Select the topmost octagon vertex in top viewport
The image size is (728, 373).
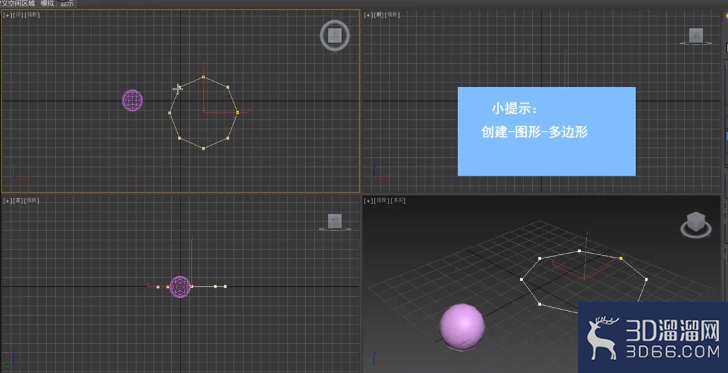pos(203,77)
